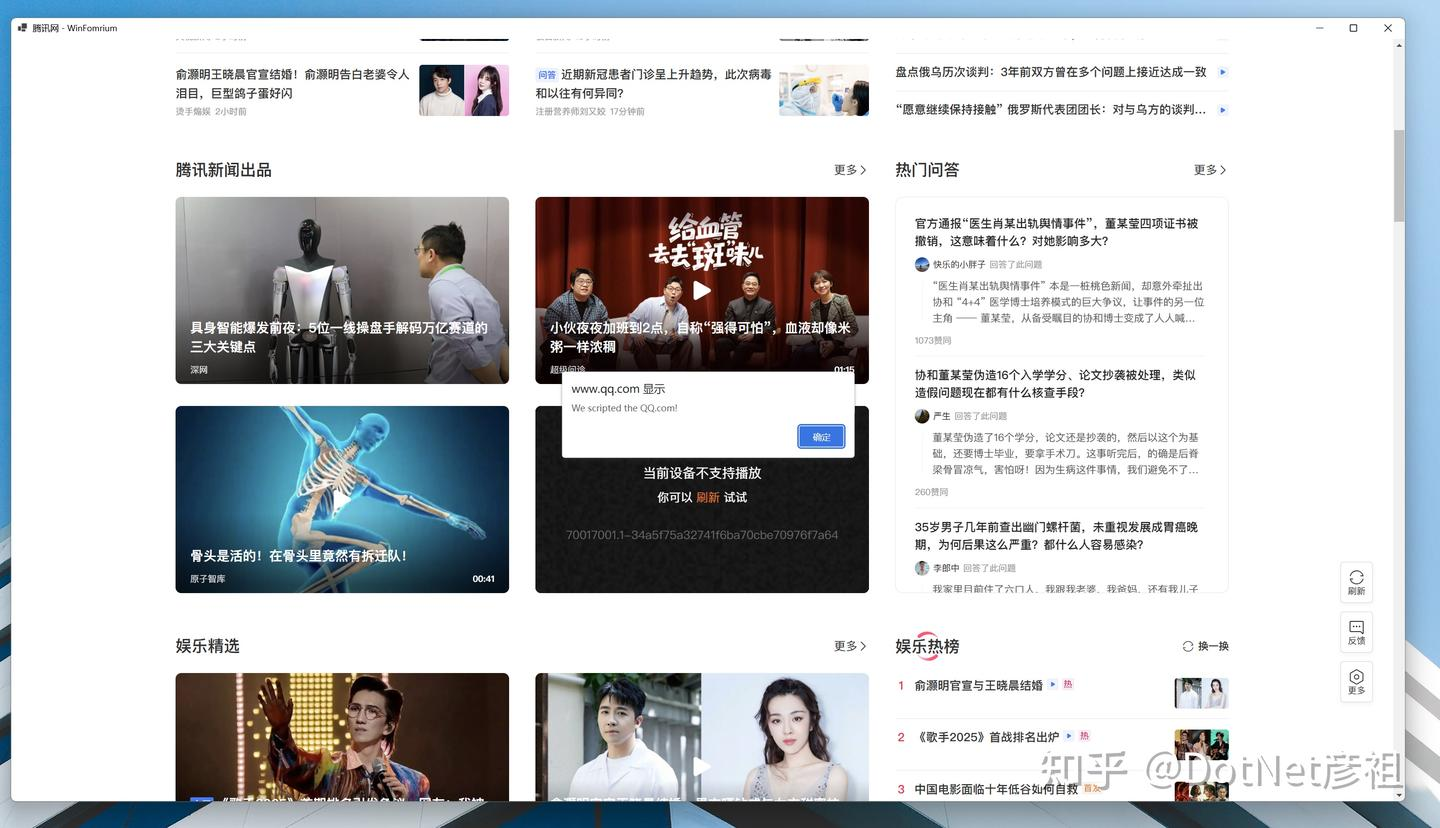Open headline 俞灏明王晓晨官宣结婚
This screenshot has width=1440, height=828.
pyautogui.click(x=292, y=84)
